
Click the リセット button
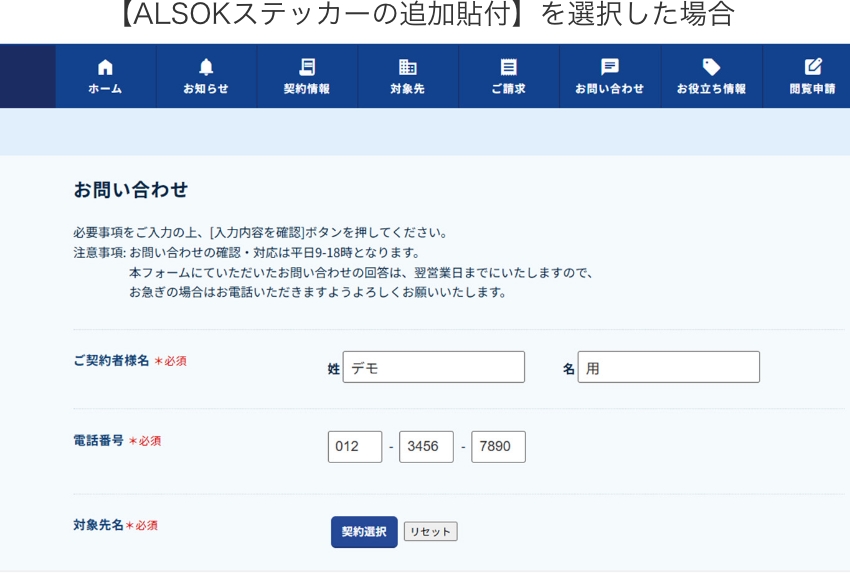(430, 532)
